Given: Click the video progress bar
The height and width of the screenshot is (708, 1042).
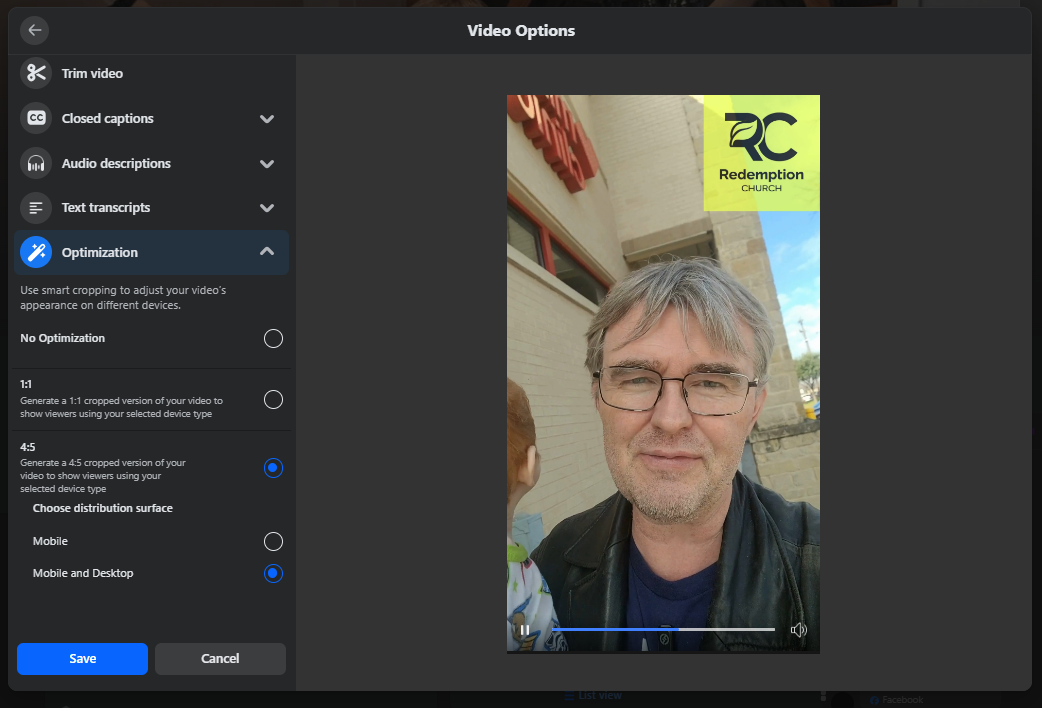Looking at the screenshot, I should point(664,629).
